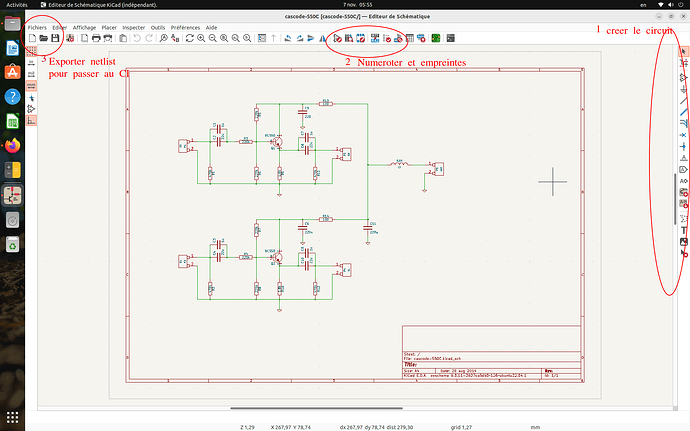Screen dimensions: 690x431
Task: Select the Add Power port tool
Action: (683, 89)
